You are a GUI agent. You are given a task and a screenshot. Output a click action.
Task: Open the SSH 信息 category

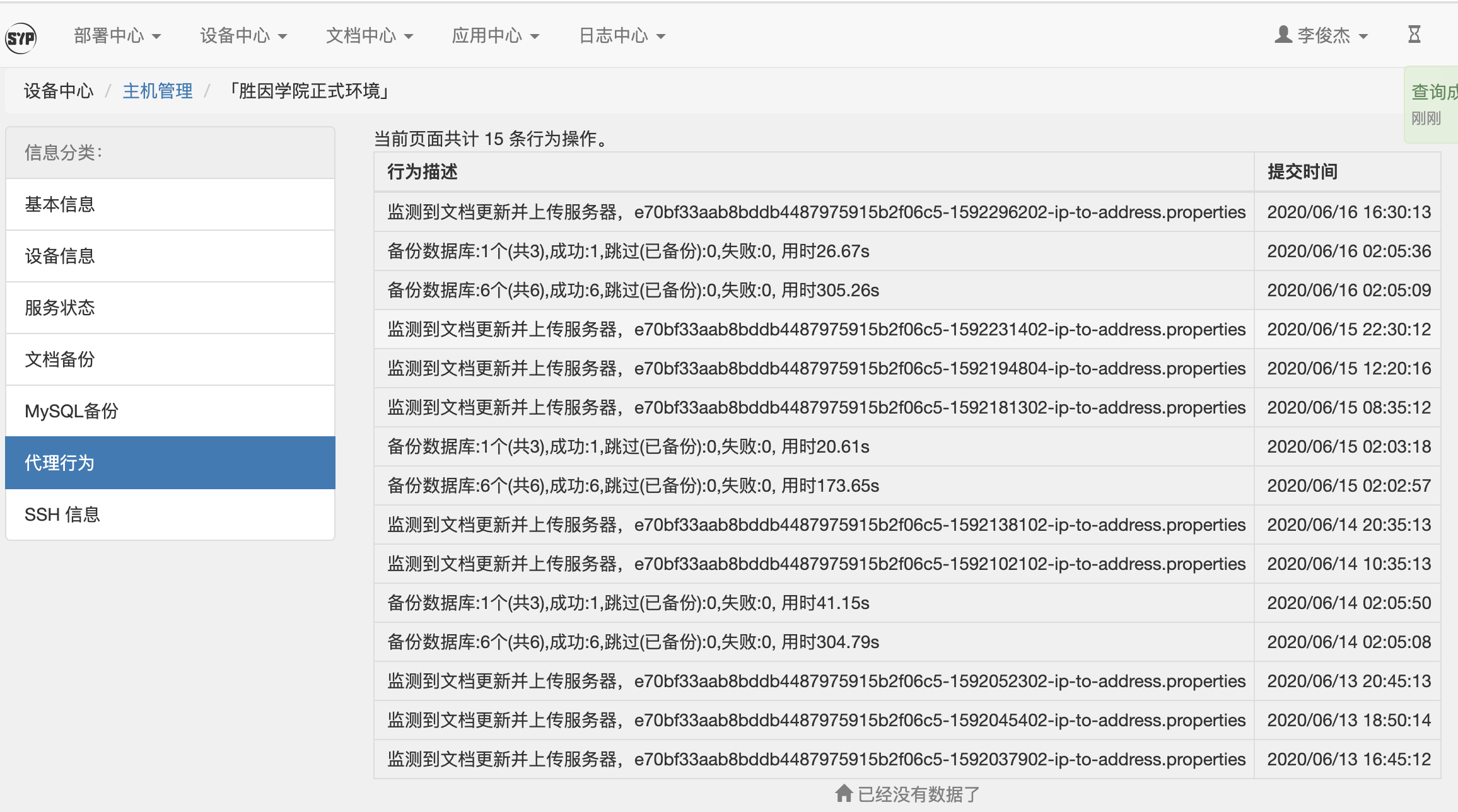[x=170, y=514]
